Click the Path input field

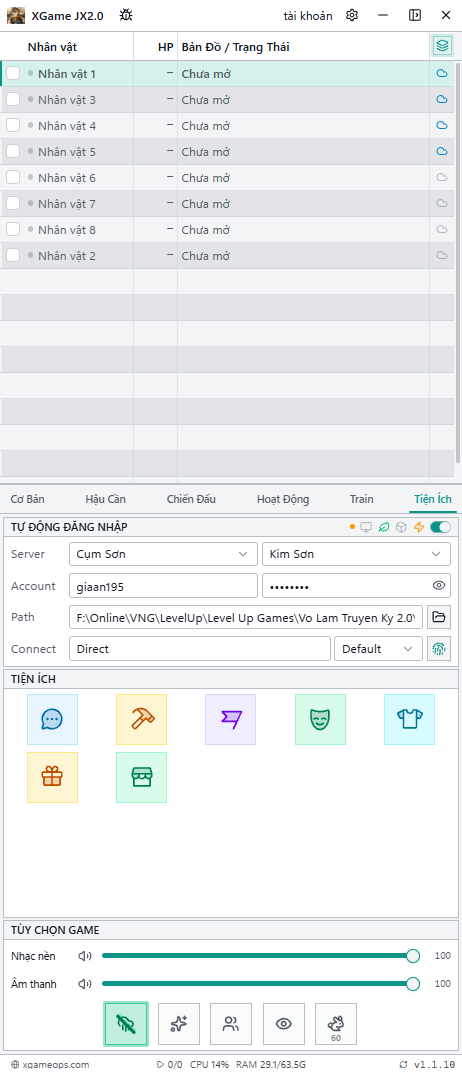pyautogui.click(x=246, y=617)
